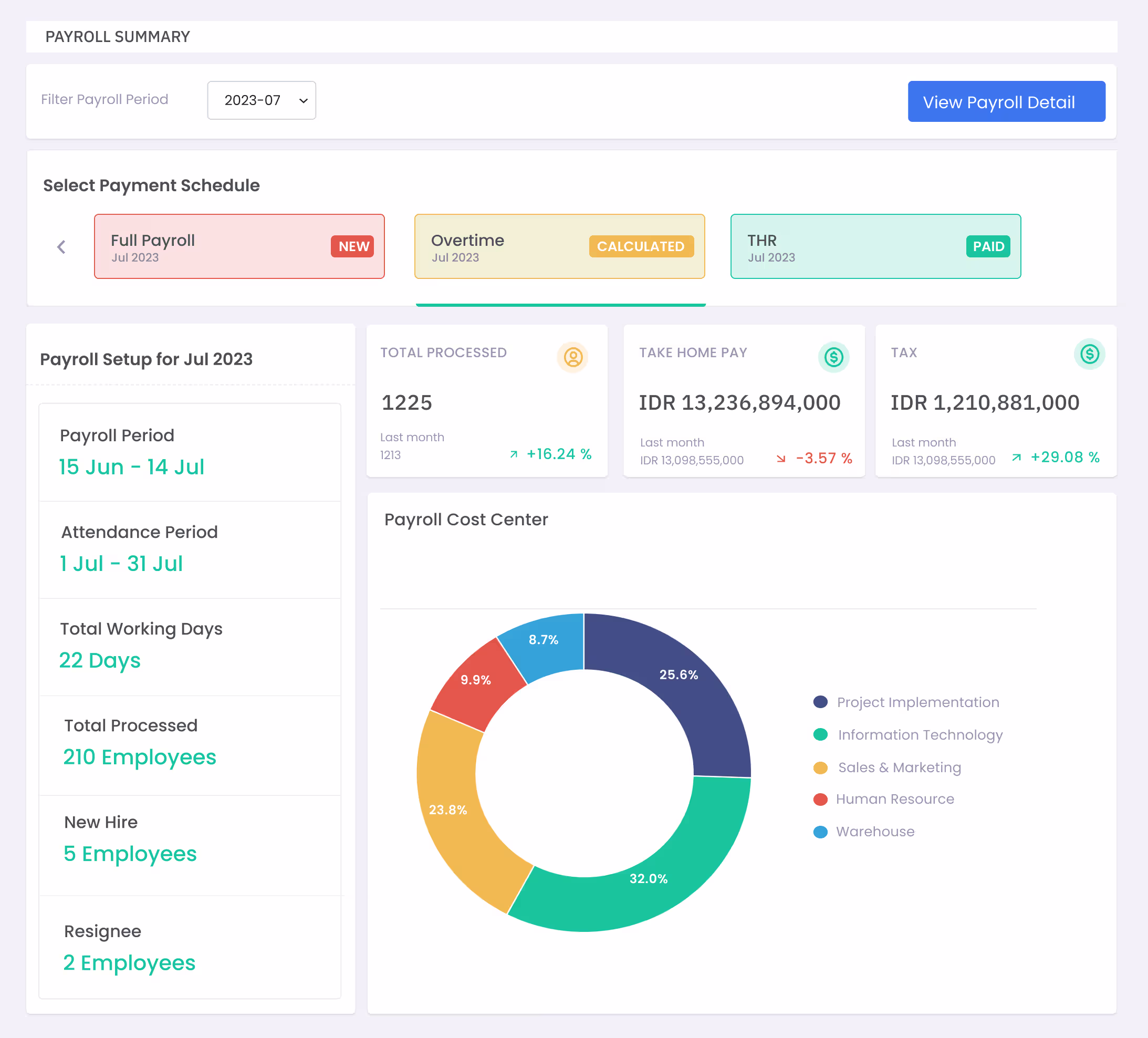Toggle Human Resource legend entry

pyautogui.click(x=884, y=800)
